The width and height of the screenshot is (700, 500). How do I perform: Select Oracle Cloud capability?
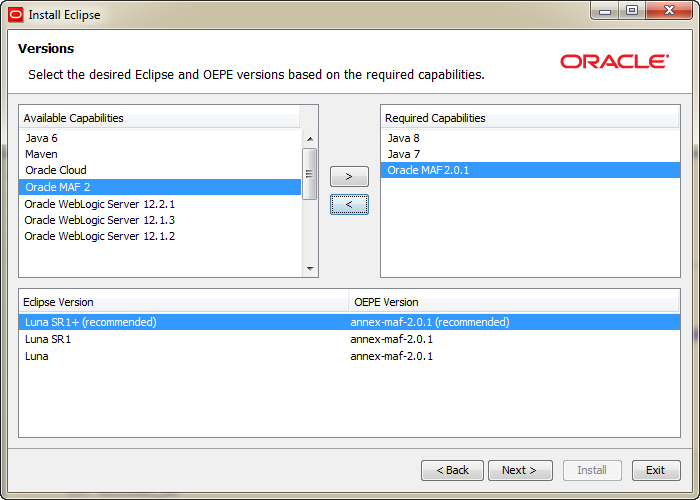(160, 170)
